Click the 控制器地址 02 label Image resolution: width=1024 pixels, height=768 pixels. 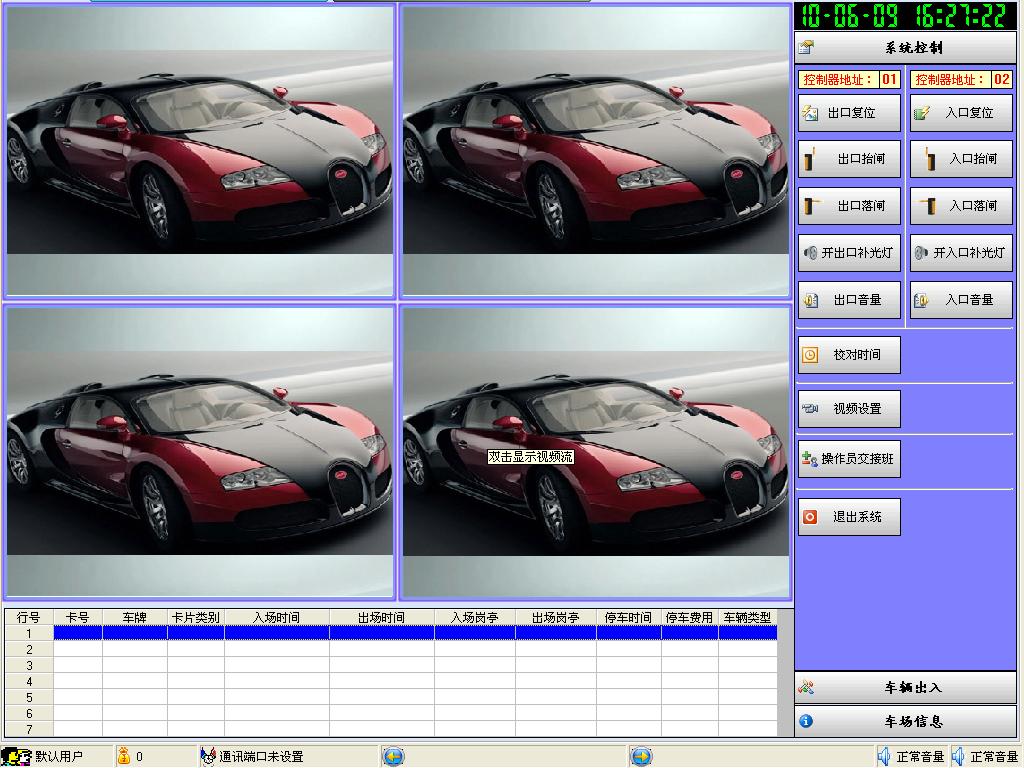[x=961, y=80]
